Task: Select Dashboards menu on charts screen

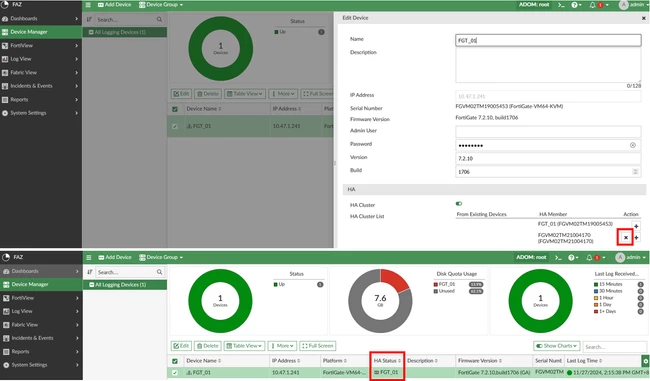Action: click(x=41, y=271)
